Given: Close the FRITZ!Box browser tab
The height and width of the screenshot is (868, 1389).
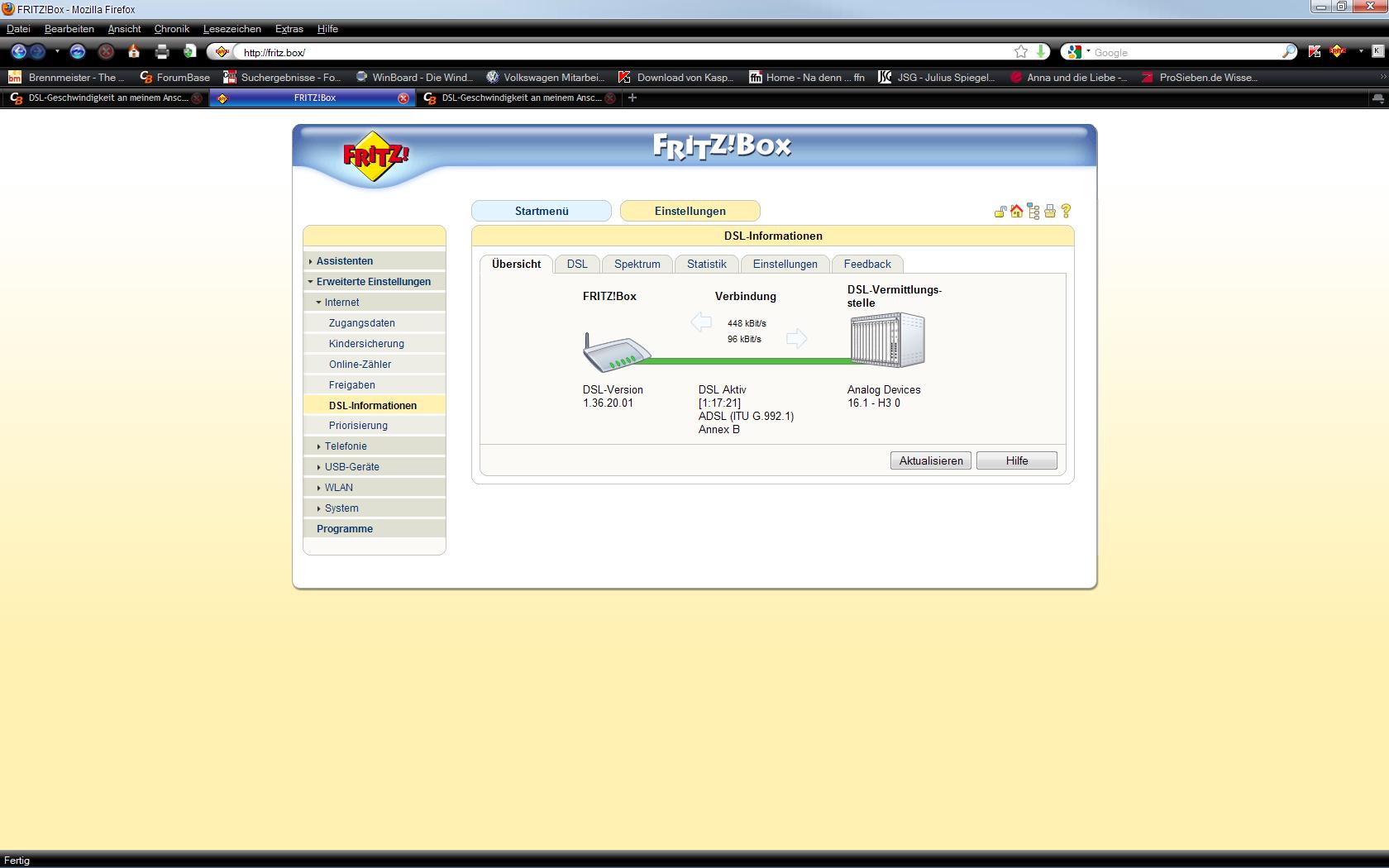Looking at the screenshot, I should pos(403,98).
